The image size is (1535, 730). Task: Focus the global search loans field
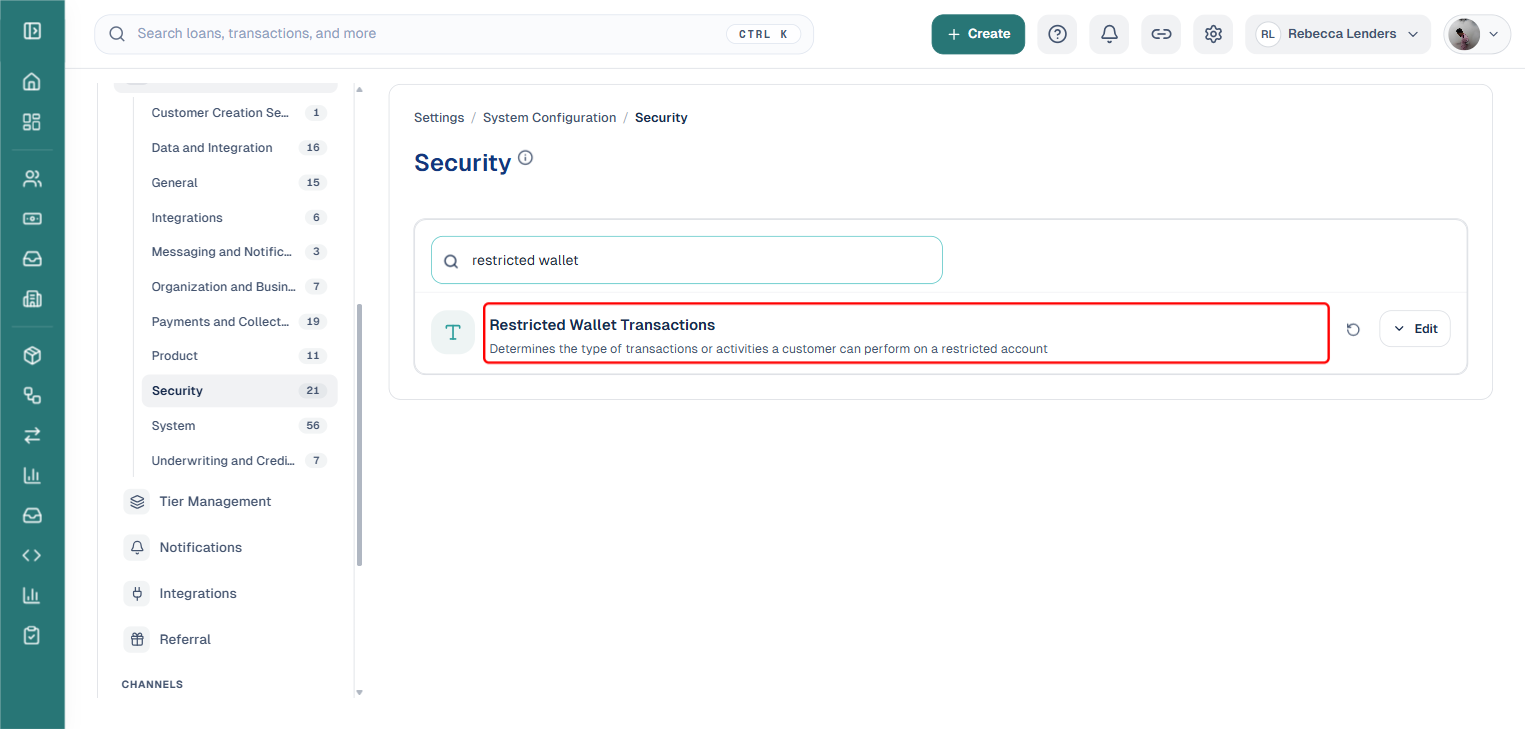coord(454,34)
